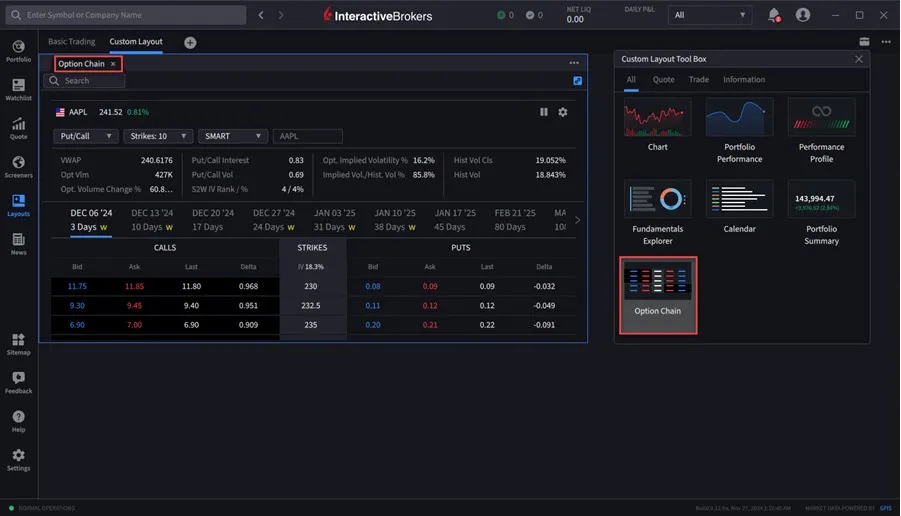Go forward with the right arrow

(x=281, y=15)
